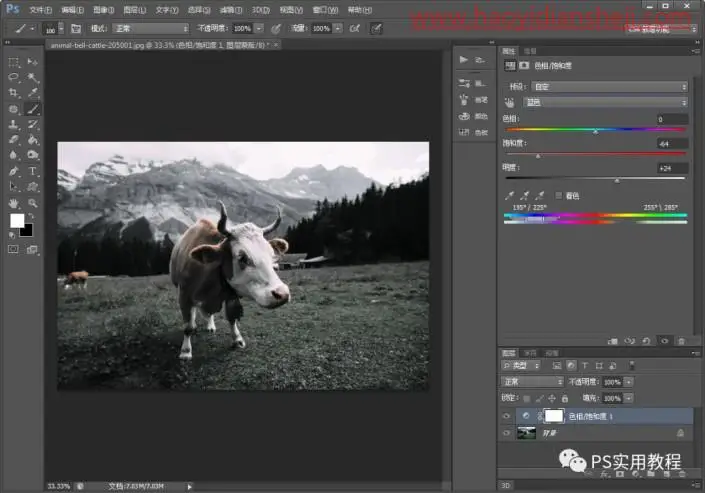Select the Move tool

coord(32,61)
